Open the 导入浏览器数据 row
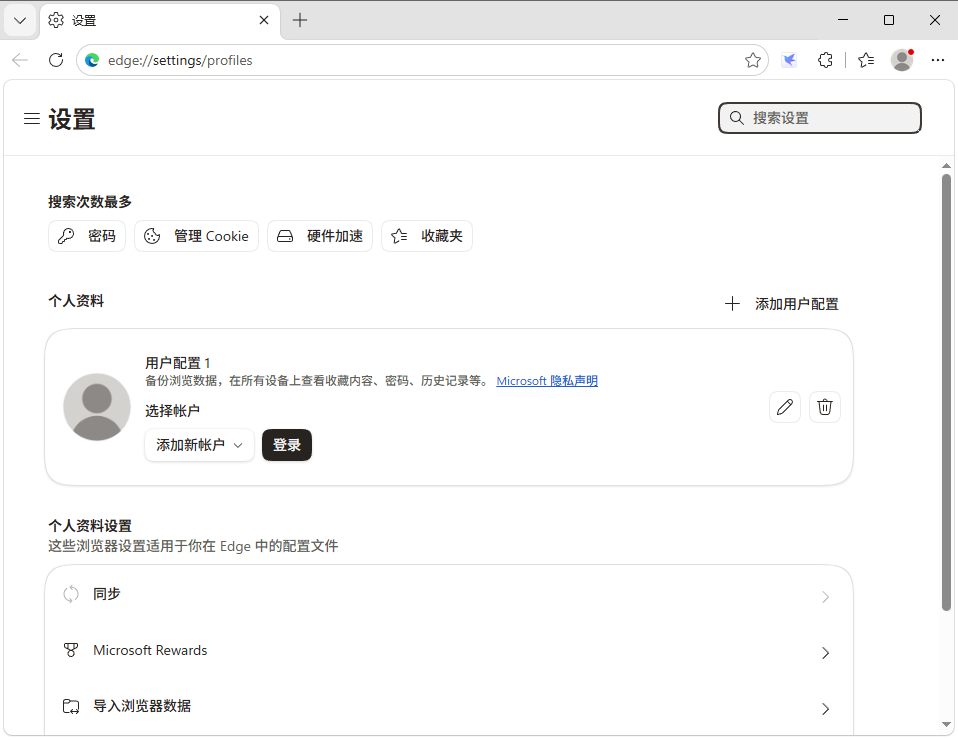 coord(449,707)
